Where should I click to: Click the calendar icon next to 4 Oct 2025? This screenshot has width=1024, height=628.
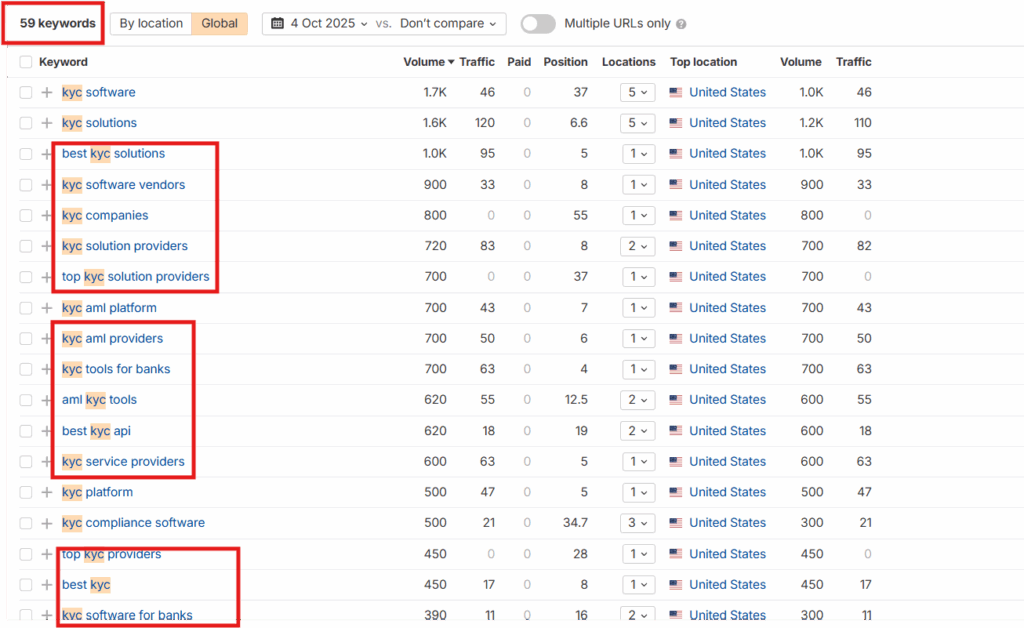[x=277, y=24]
